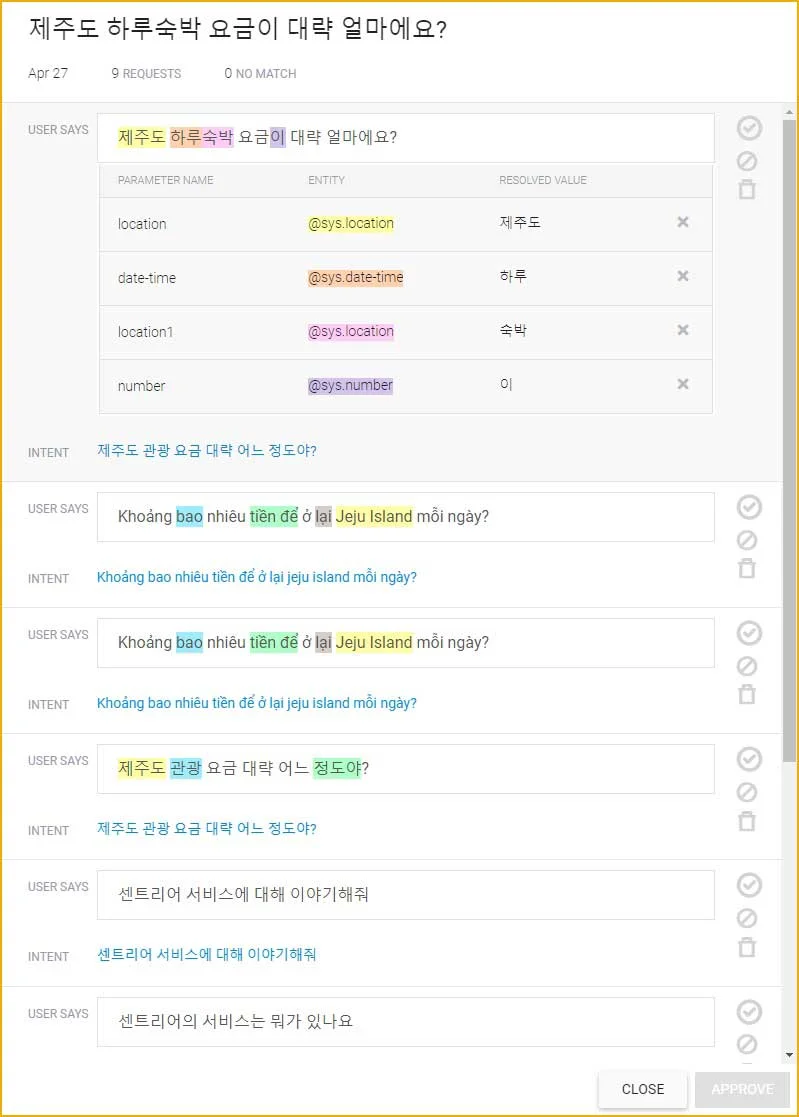Click the scroll down arrow on scrollbar
This screenshot has height=1117, width=799.
[790, 1055]
